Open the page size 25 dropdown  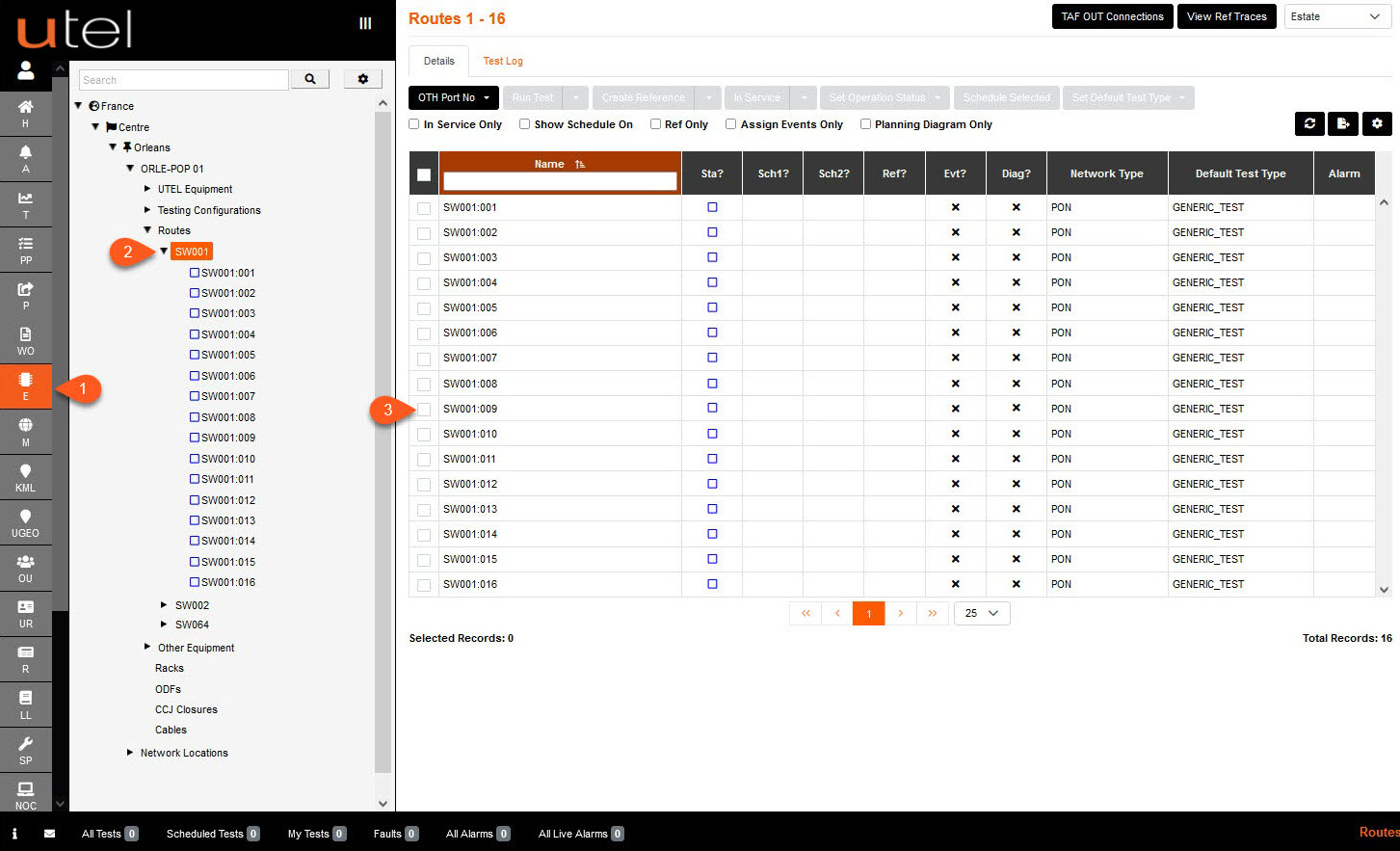981,613
